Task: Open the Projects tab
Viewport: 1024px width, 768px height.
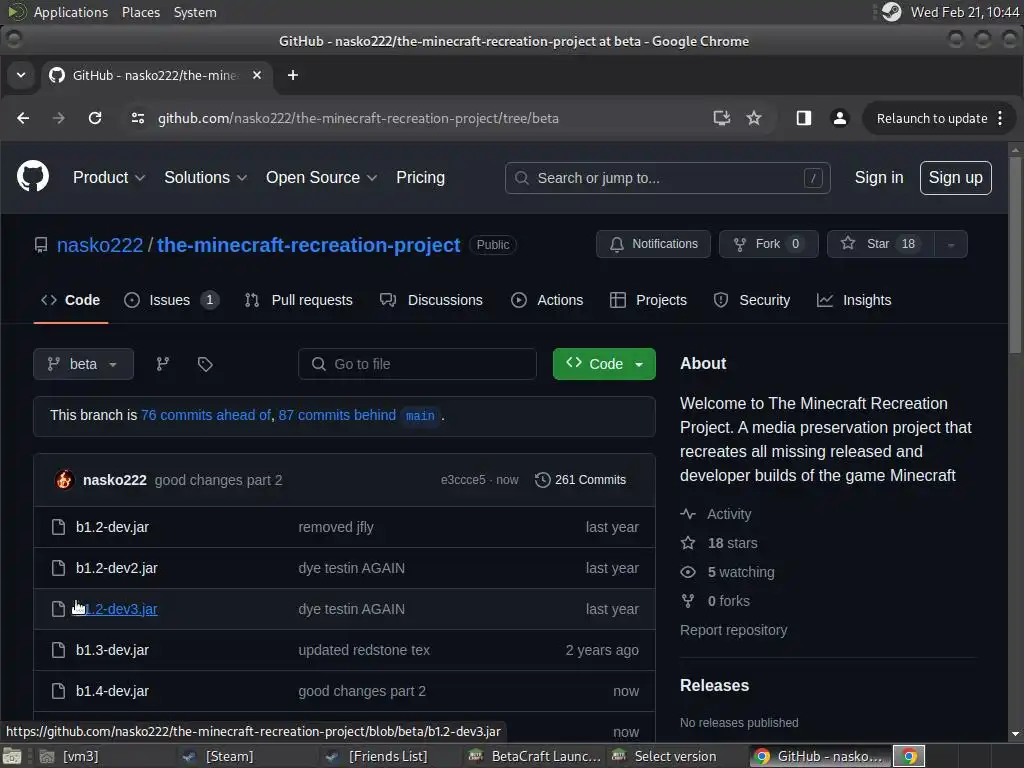Action: coord(648,300)
